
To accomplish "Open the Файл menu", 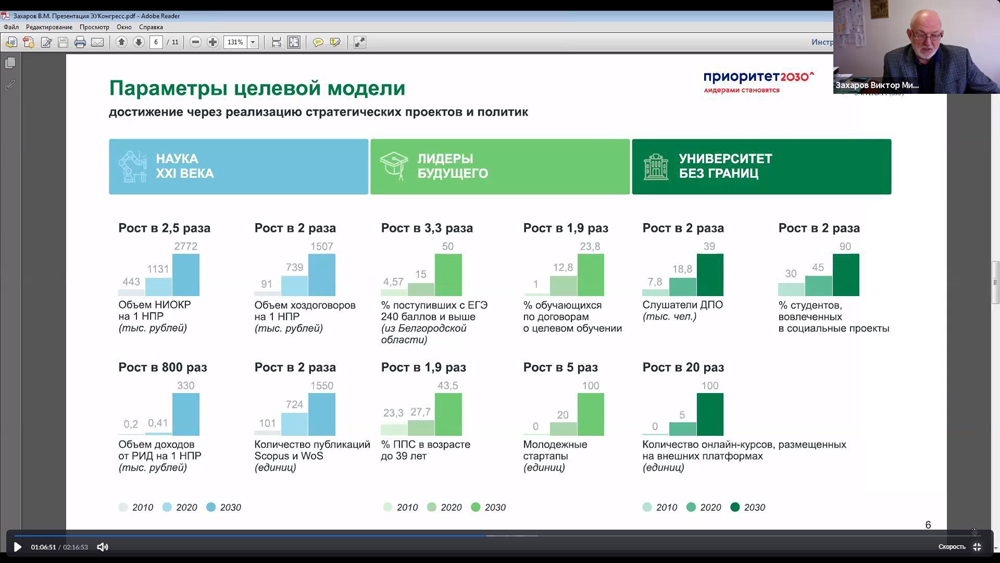I will pos(11,27).
